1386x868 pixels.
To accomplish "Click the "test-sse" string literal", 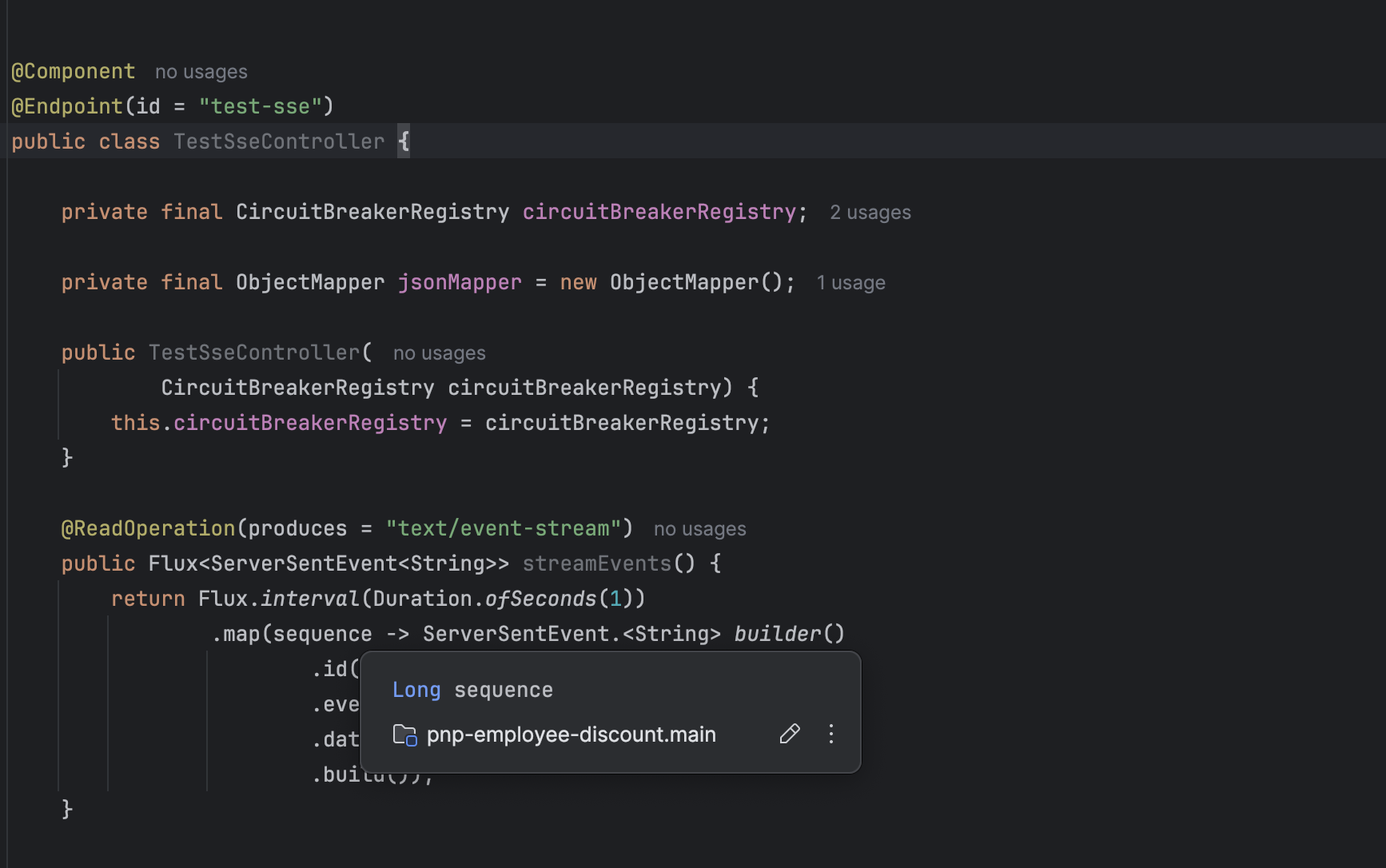I will [x=264, y=106].
